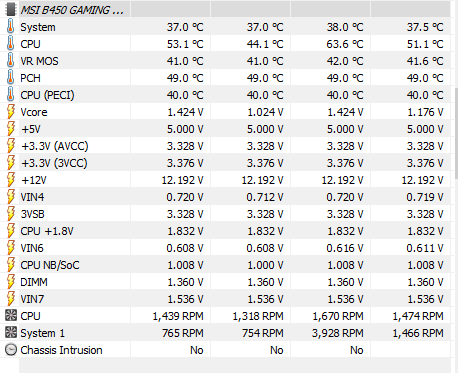Click the 765 RPM System 1 current value
The width and height of the screenshot is (458, 373).
point(183,333)
